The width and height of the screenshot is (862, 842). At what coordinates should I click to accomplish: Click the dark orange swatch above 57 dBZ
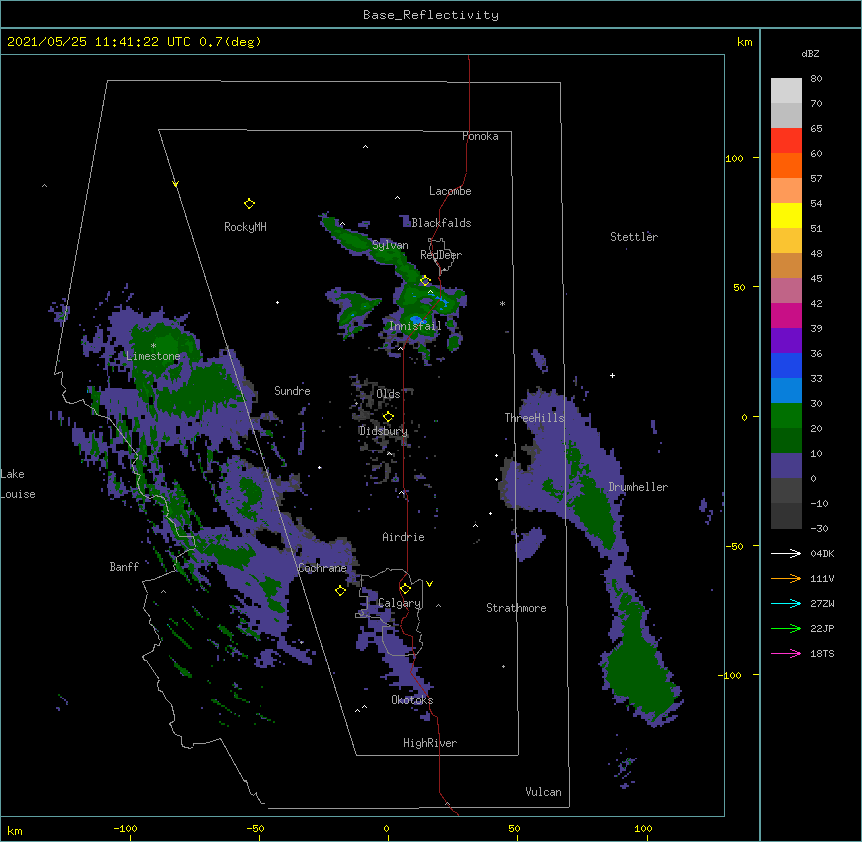pyautogui.click(x=786, y=165)
